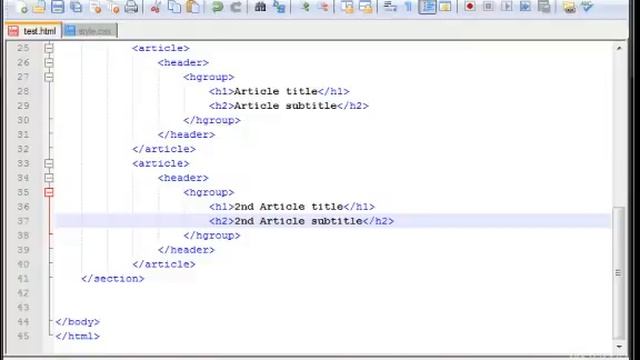
Task: Save the recorded macro toolbar icon
Action: 544,7
